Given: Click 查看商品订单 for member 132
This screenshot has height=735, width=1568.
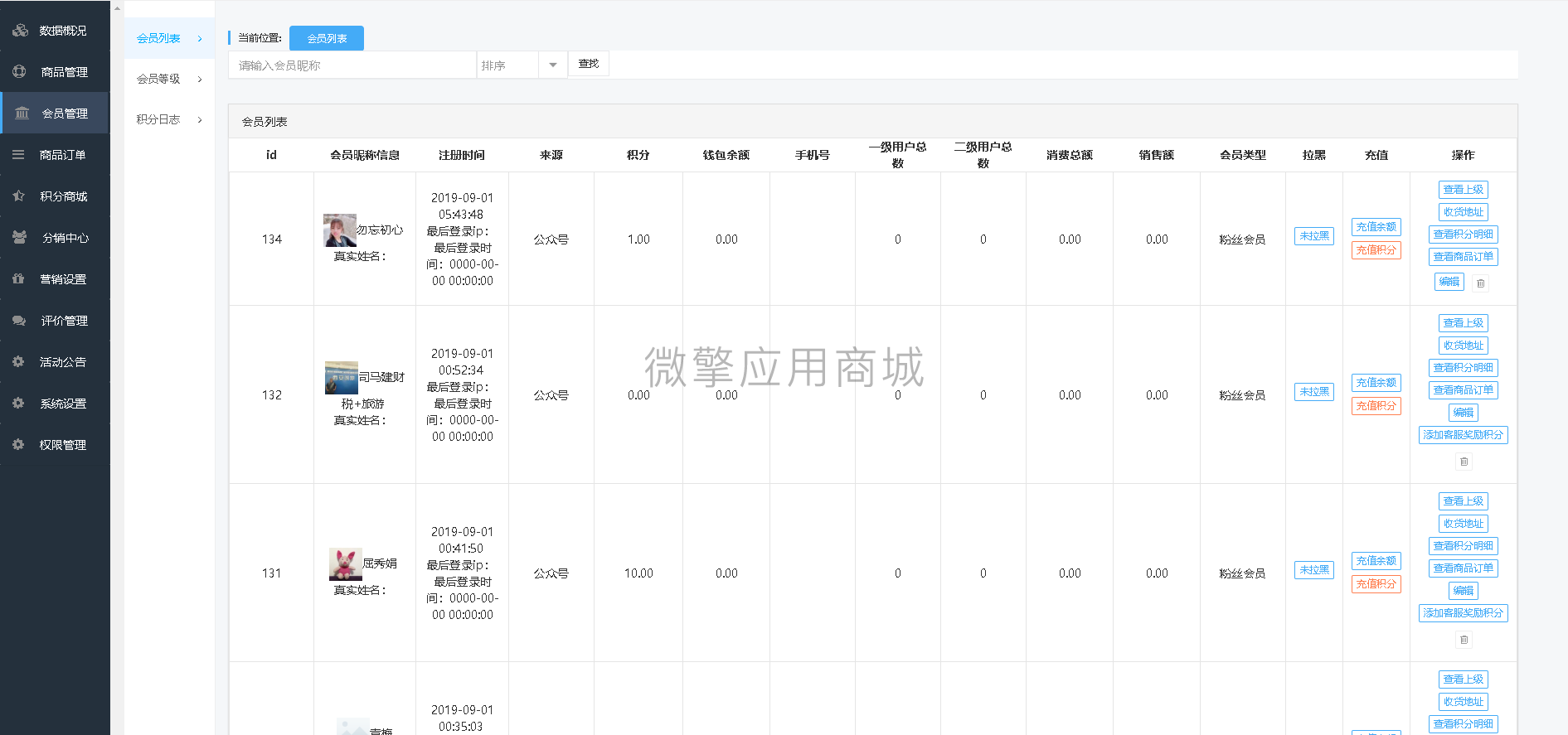Looking at the screenshot, I should click(x=1464, y=390).
